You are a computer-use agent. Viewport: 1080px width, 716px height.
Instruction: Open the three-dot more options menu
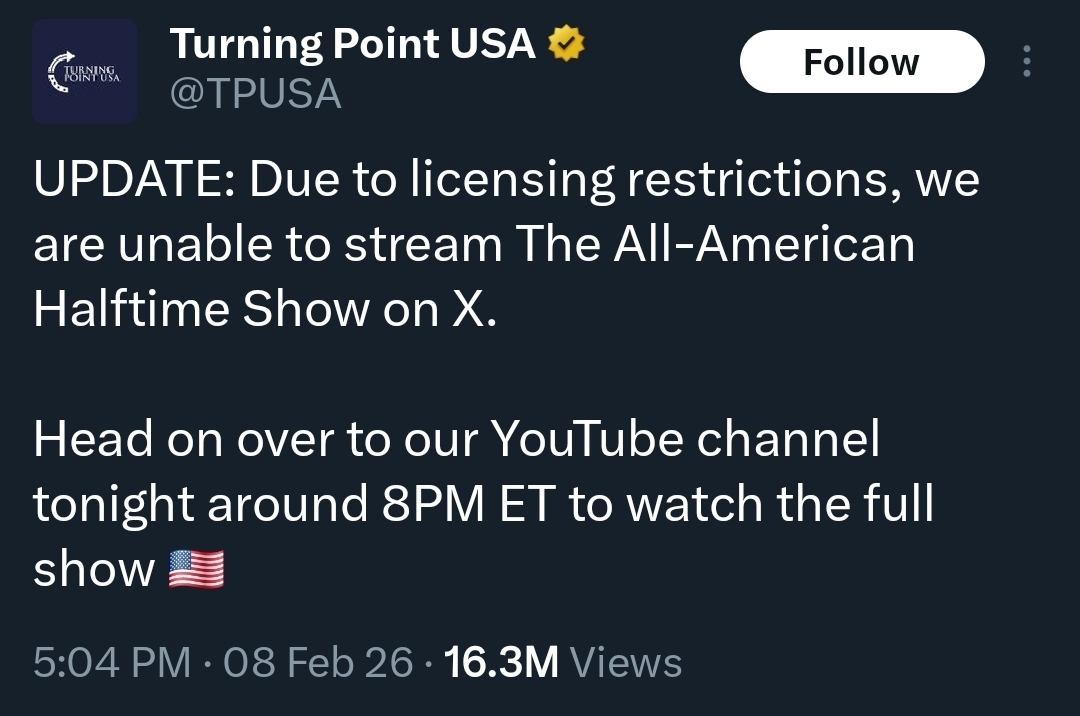[x=1026, y=62]
